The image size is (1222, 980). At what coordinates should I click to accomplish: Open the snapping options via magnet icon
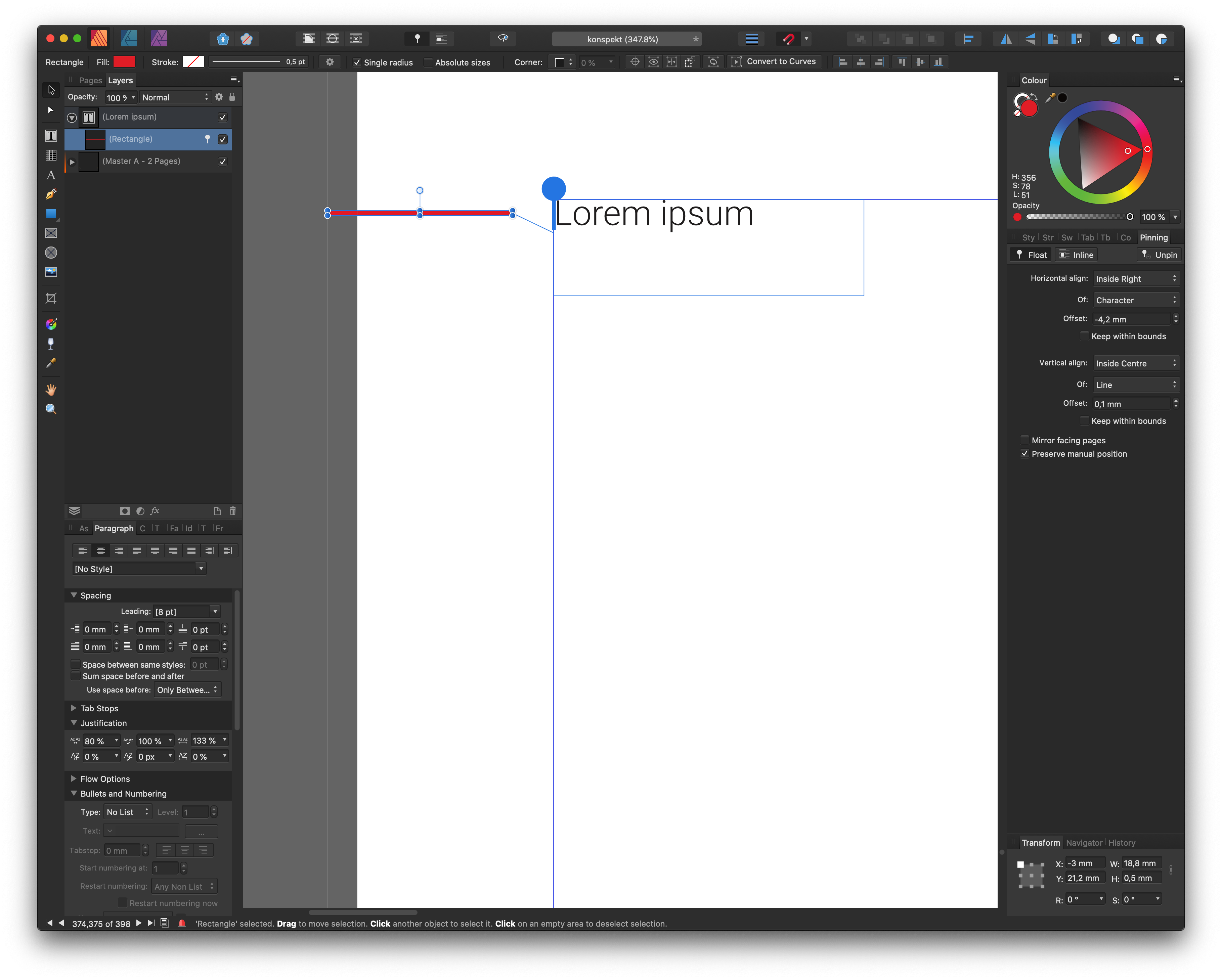(788, 39)
